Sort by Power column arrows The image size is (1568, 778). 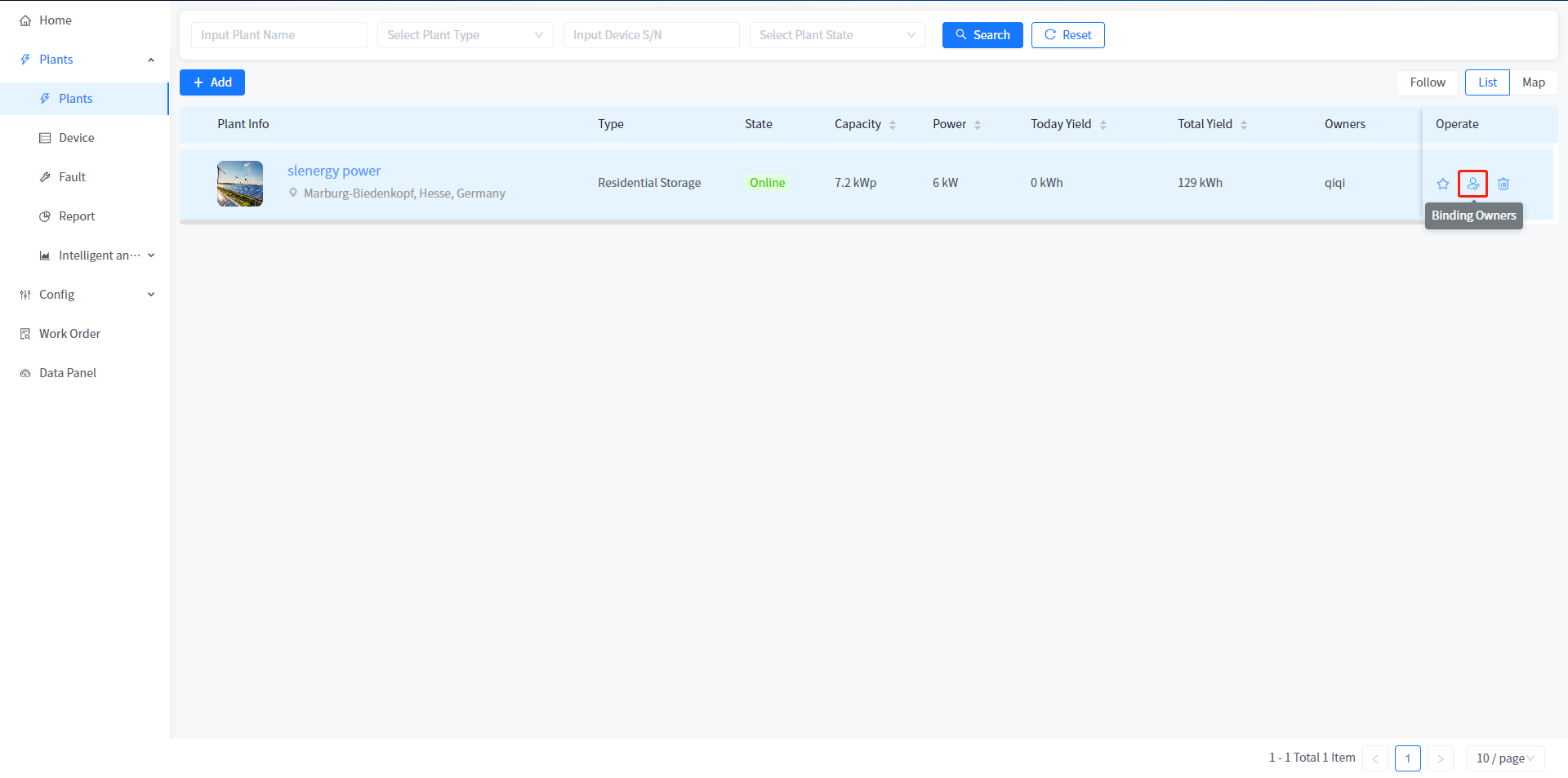click(978, 125)
